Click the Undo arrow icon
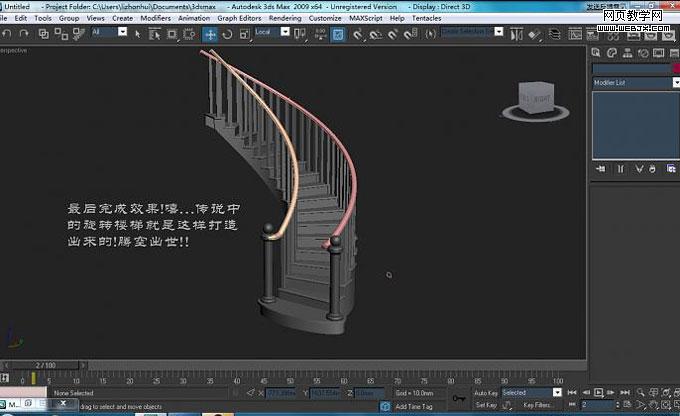 tap(7, 33)
